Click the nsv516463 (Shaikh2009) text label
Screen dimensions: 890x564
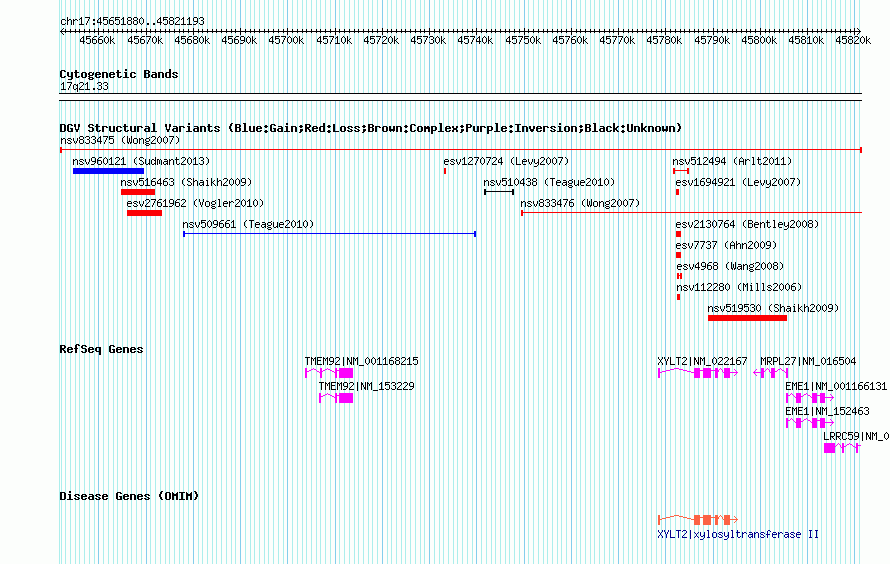[186, 182]
